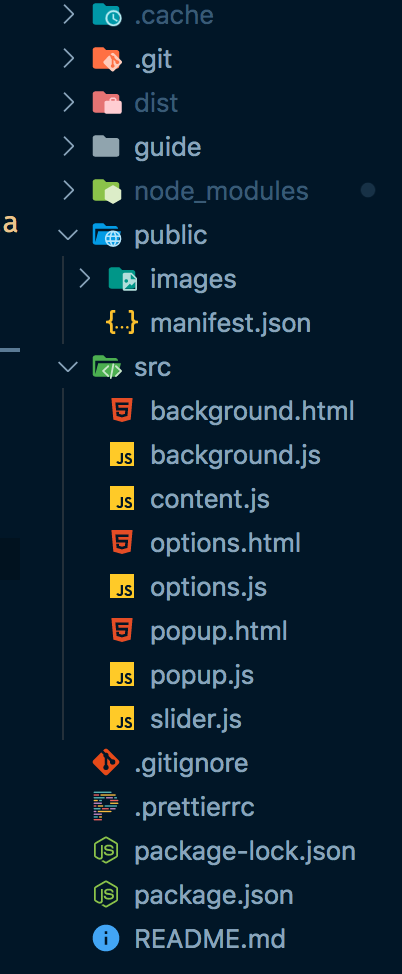Expand the .cache folder chevron
This screenshot has width=402, height=974.
tap(69, 15)
